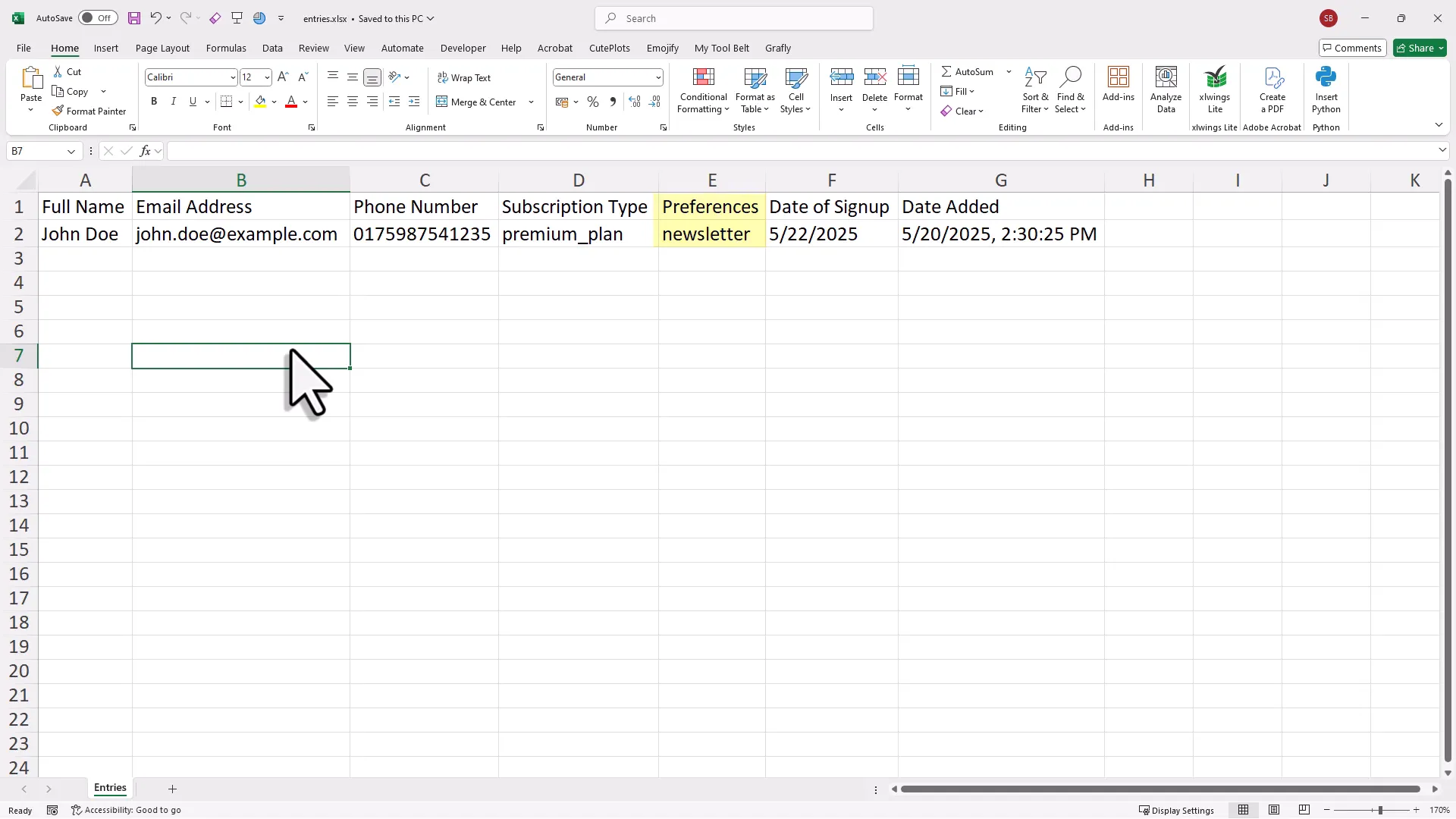Click the Analyze Data icon
1456x819 pixels.
point(1166,77)
